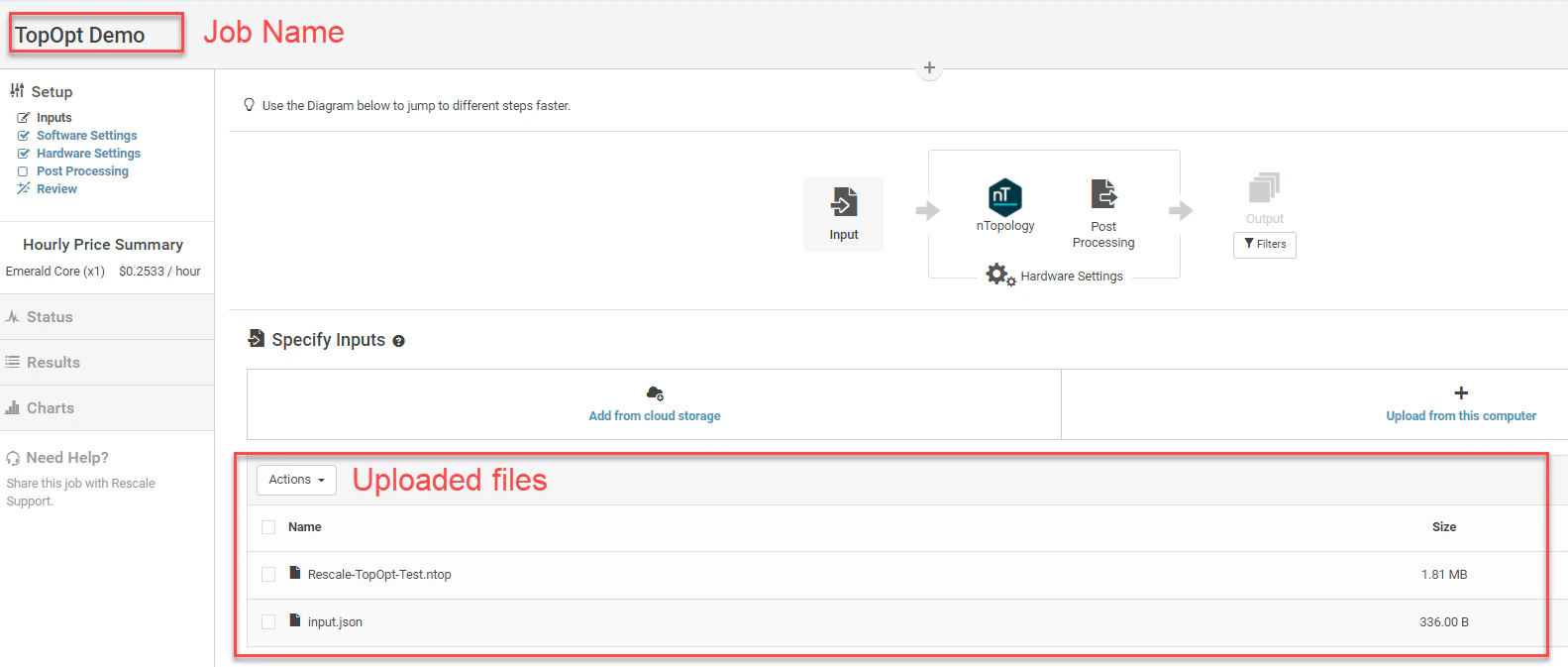Go to Software Settings step
1568x667 pixels.
(x=87, y=136)
